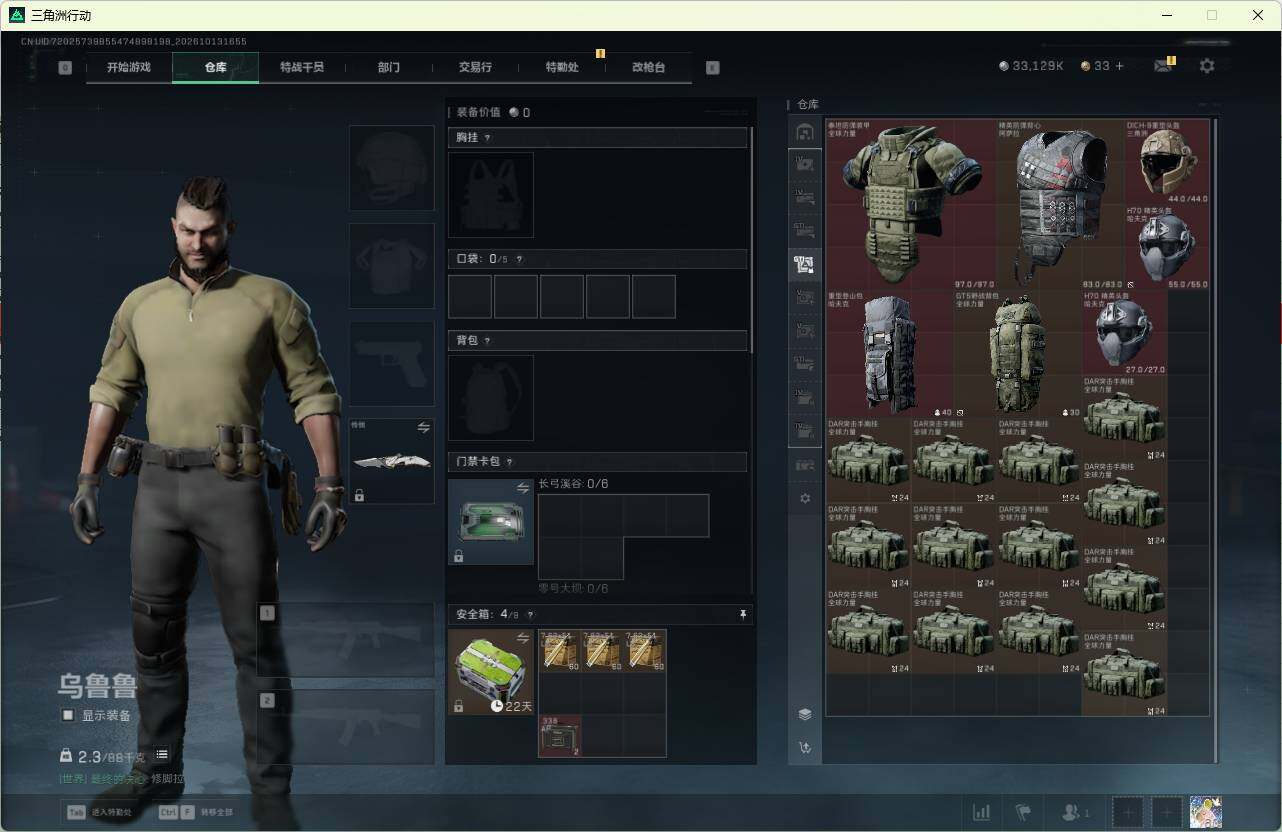Open the weight details list icon beside 2.3

[162, 754]
